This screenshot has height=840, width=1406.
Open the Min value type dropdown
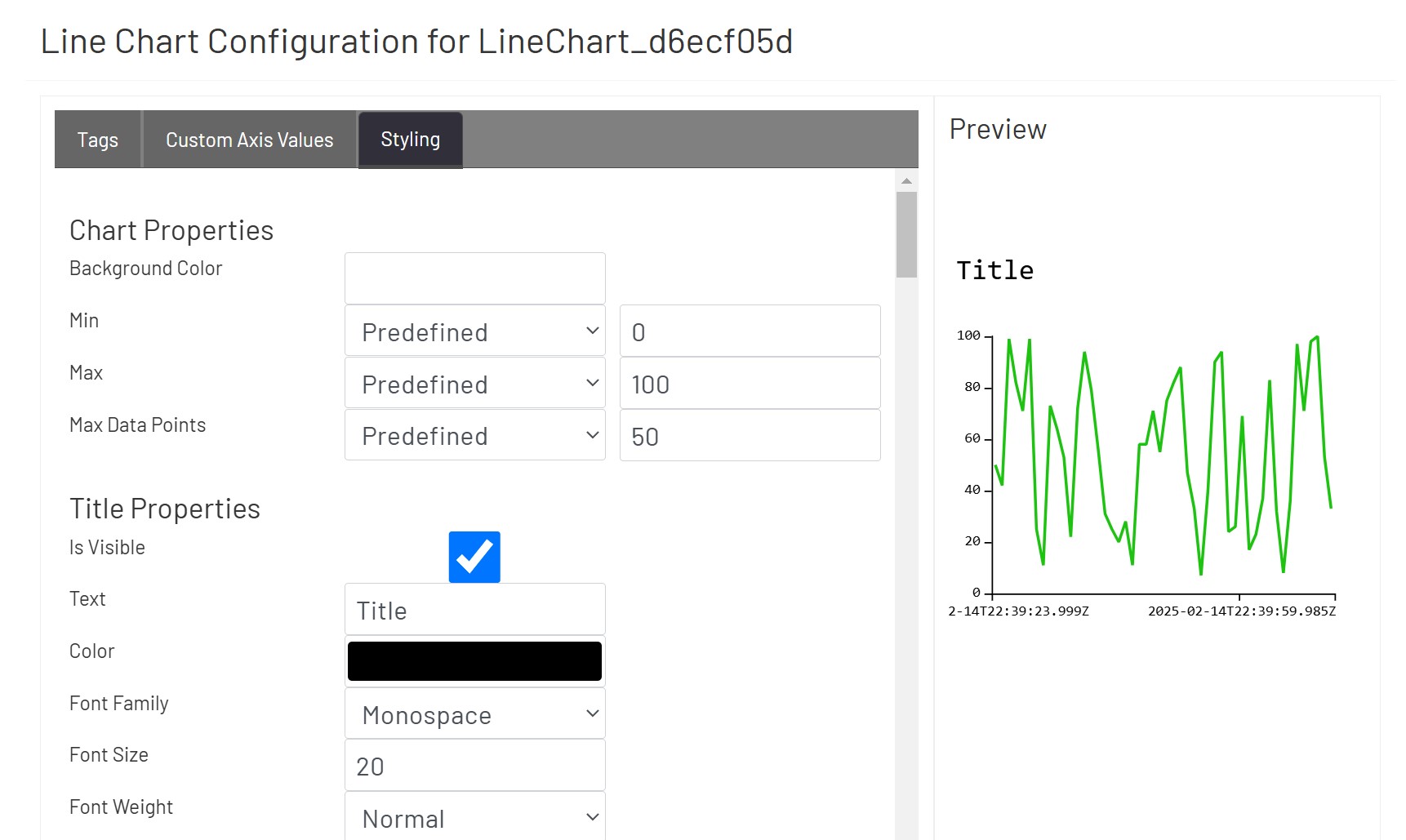coord(474,331)
